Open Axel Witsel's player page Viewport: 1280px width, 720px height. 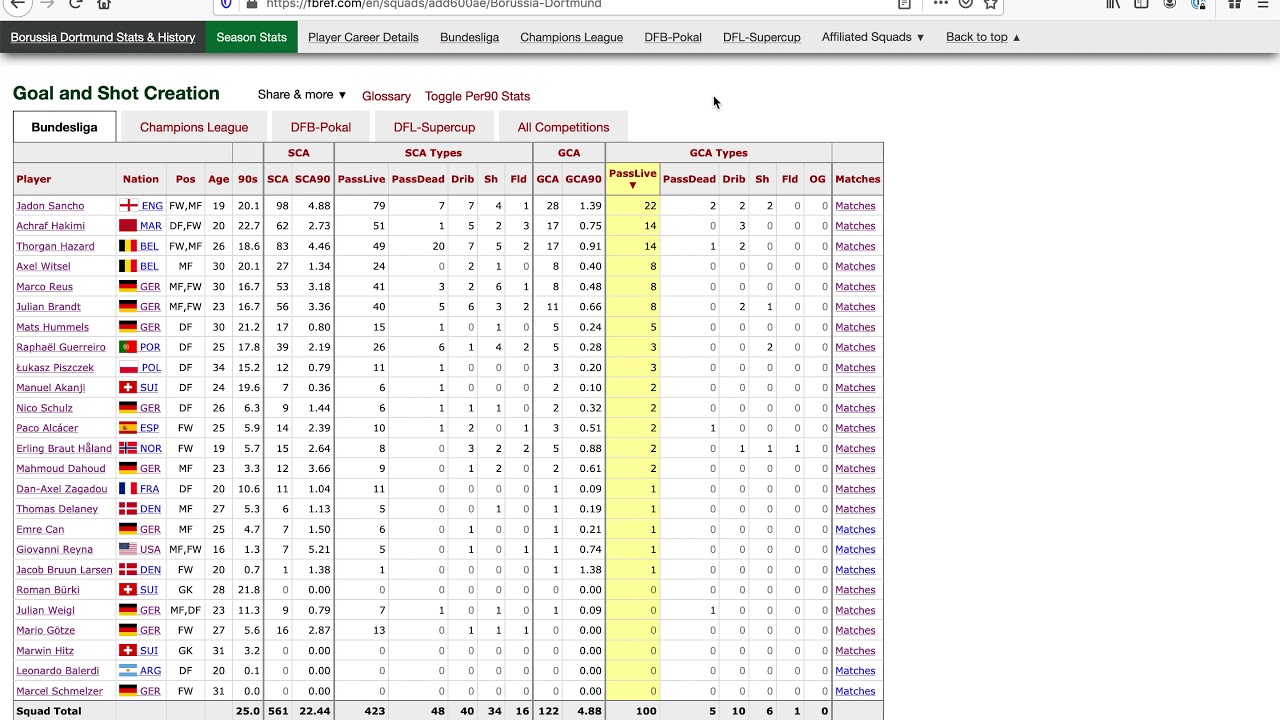[x=43, y=266]
